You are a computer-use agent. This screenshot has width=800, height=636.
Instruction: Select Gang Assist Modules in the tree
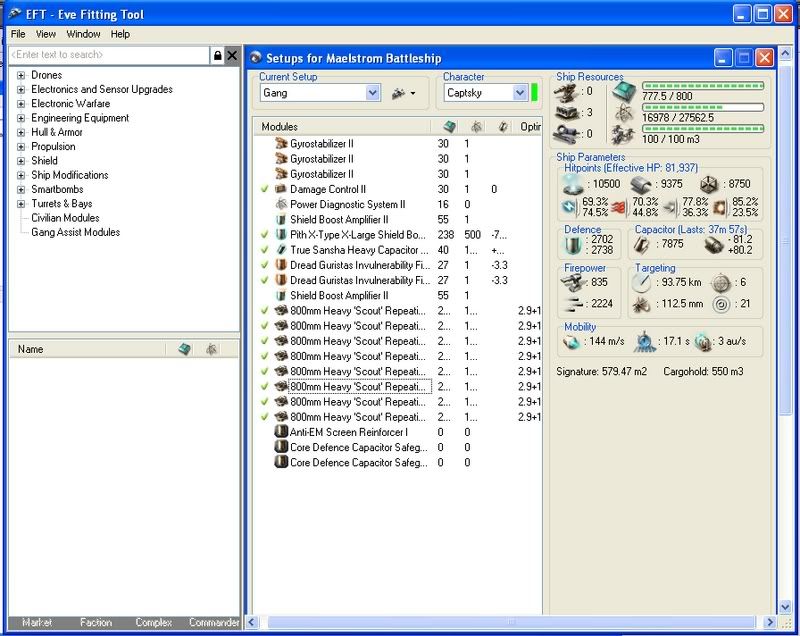click(76, 232)
